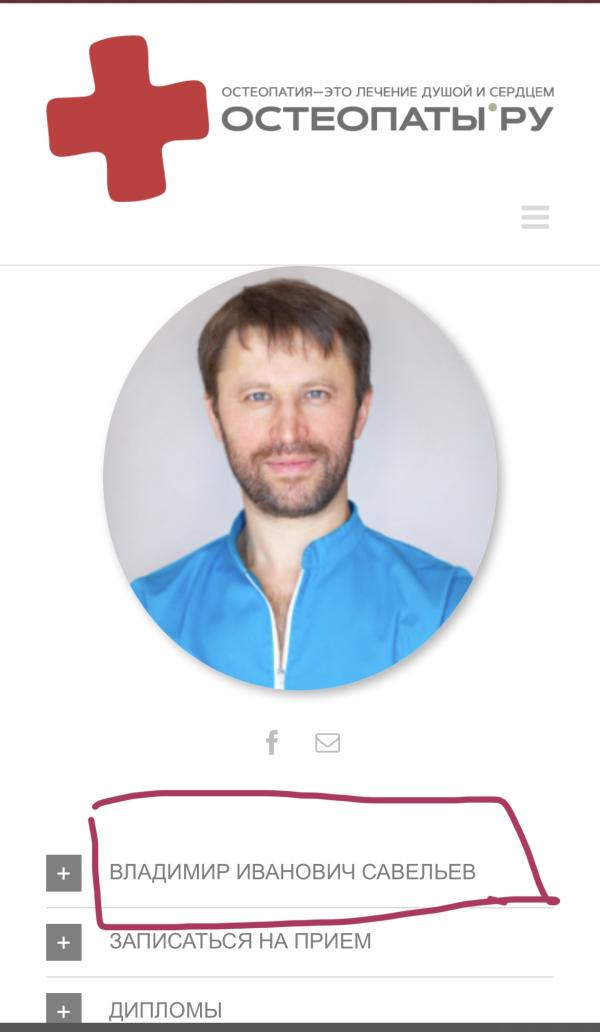Screen dimensions: 600x1032
Task: Click the dark bar at the page bottom
Action: (300, 1027)
